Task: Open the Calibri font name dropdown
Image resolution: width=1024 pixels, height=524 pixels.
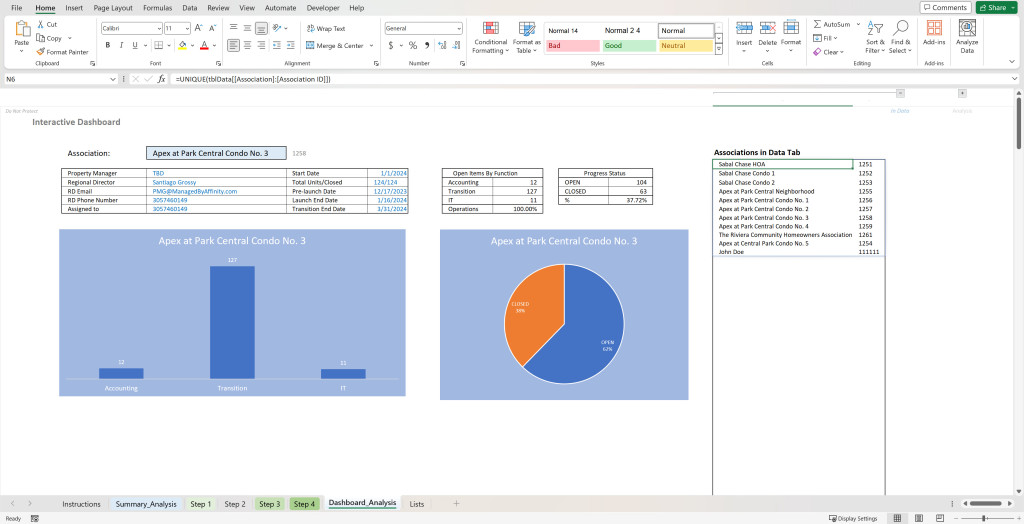Action: [159, 28]
